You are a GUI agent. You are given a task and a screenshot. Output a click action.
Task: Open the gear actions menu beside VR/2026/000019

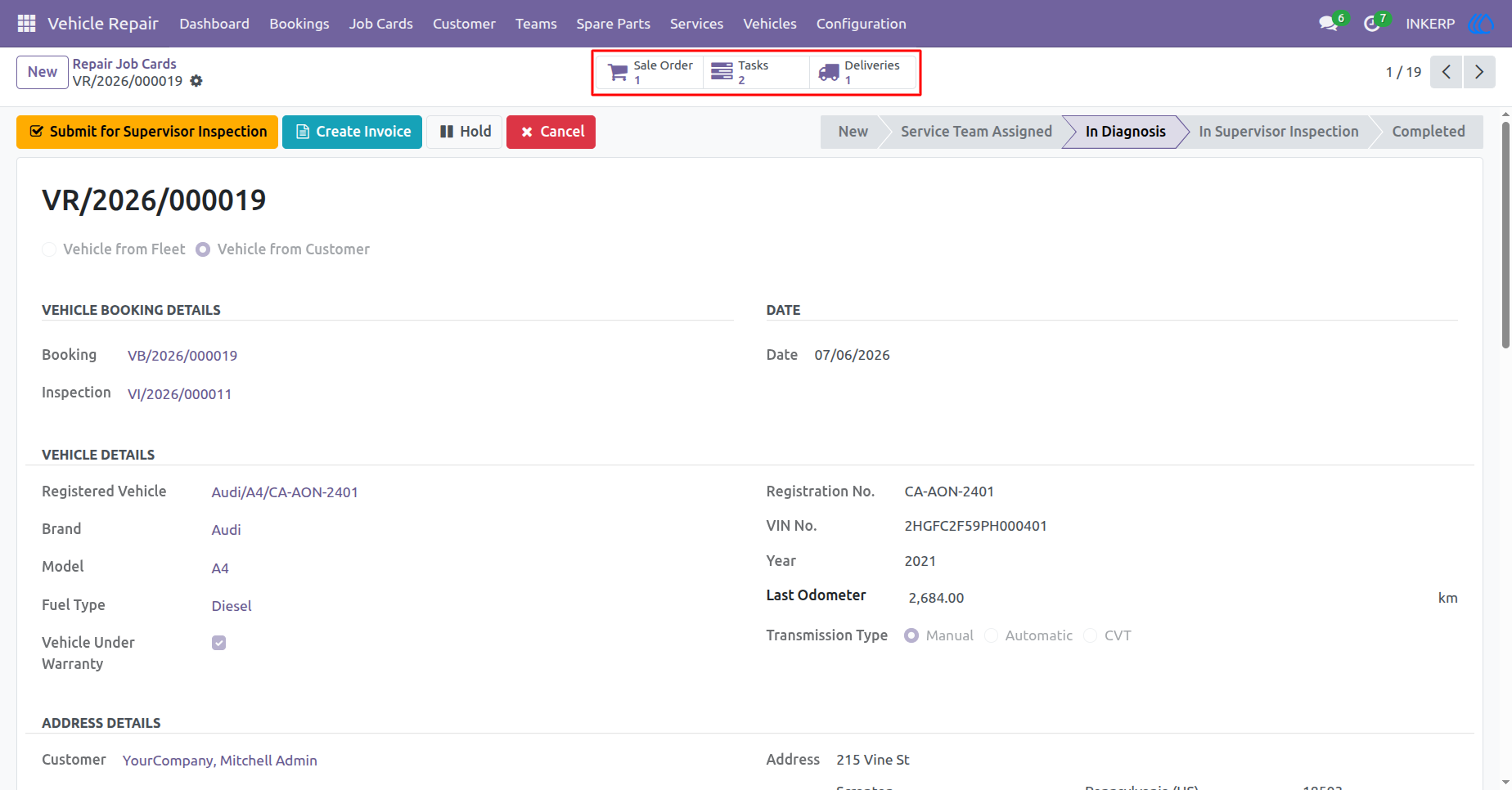pos(196,81)
